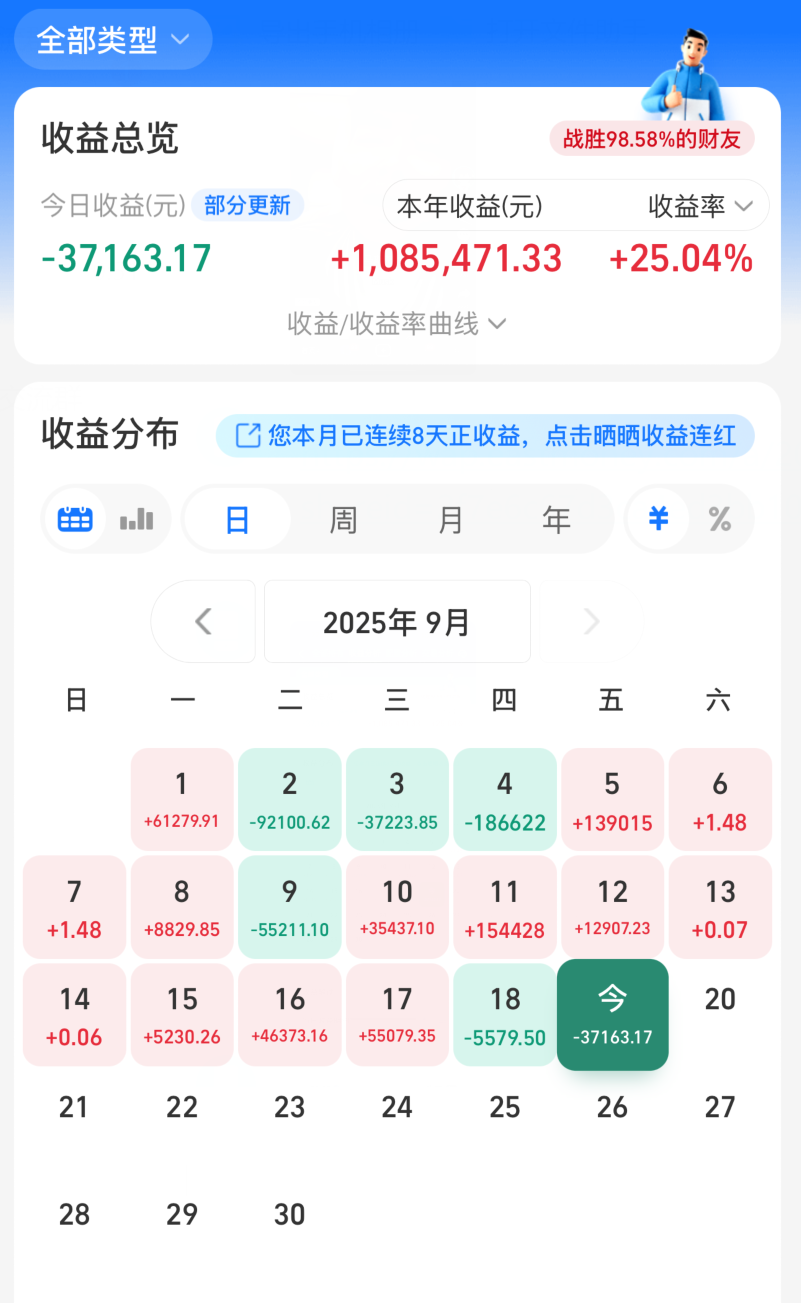Viewport: 801px width, 1303px height.
Task: Switch to calendar view icon
Action: 76,519
